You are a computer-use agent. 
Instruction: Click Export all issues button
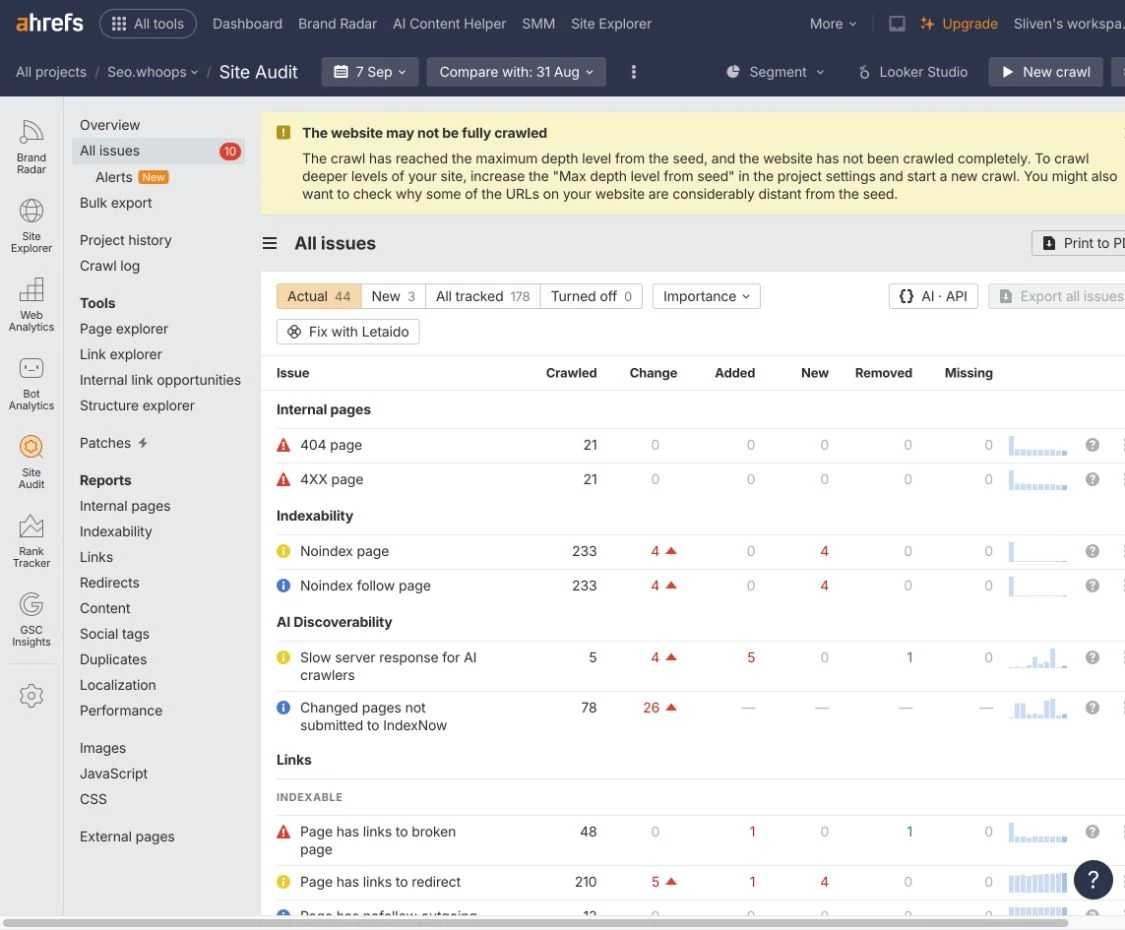point(1057,296)
